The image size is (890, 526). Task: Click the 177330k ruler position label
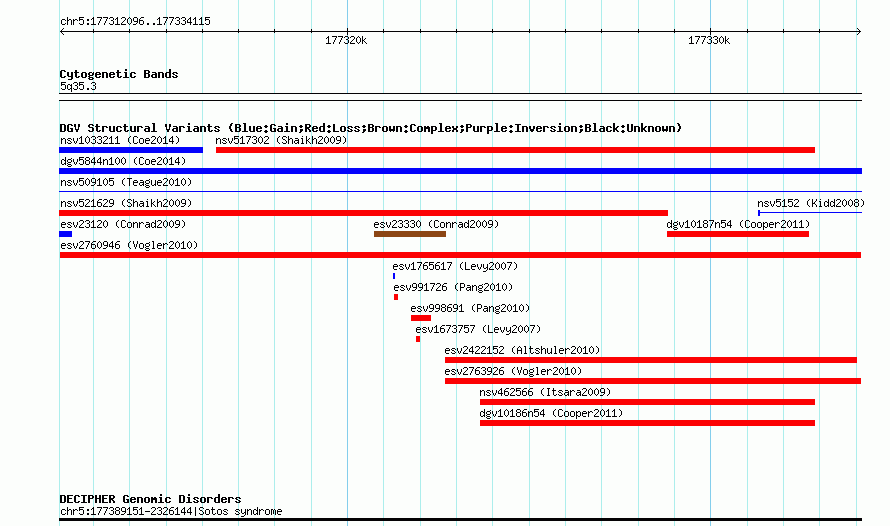point(709,41)
